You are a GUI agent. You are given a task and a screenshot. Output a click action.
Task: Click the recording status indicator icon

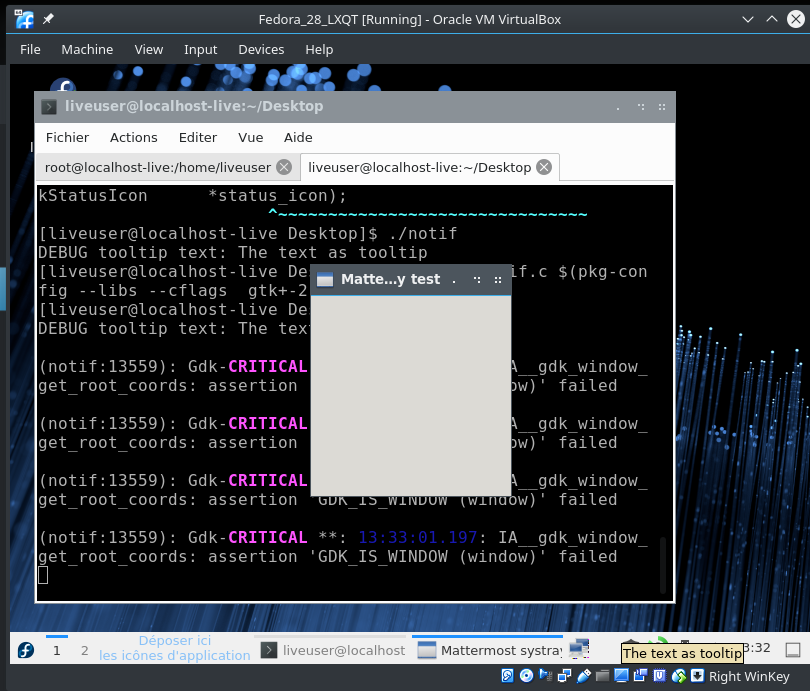click(x=641, y=676)
